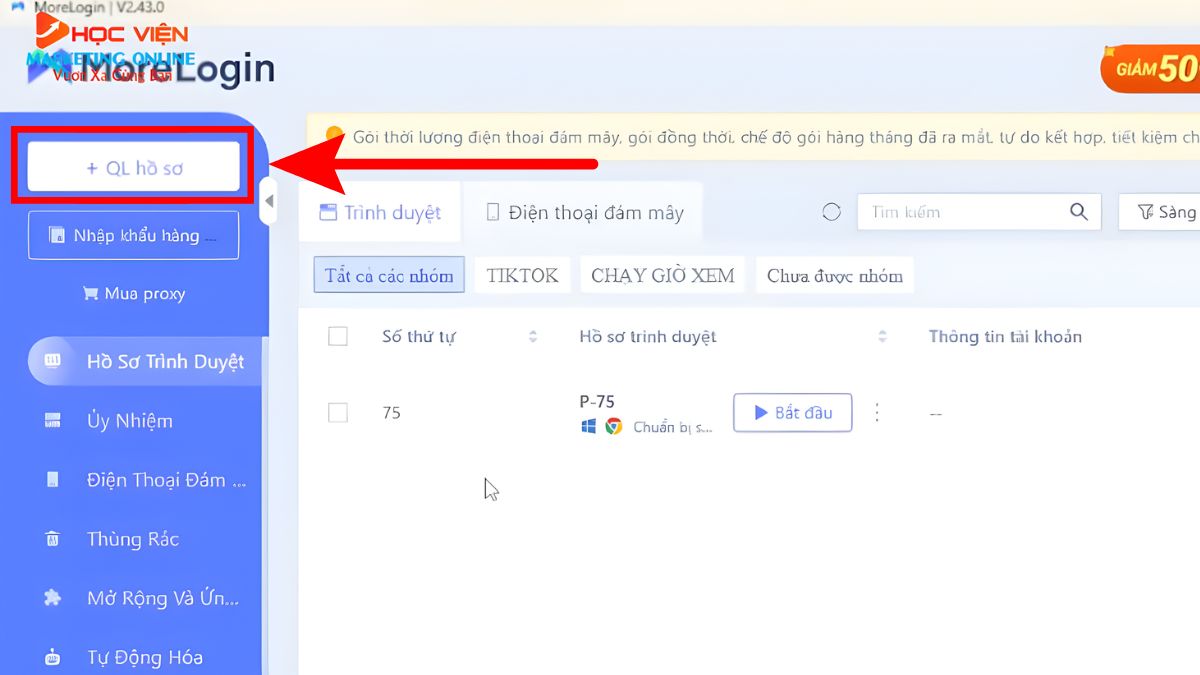The height and width of the screenshot is (675, 1200).
Task: Open the TIKTOK group tab
Action: point(521,274)
